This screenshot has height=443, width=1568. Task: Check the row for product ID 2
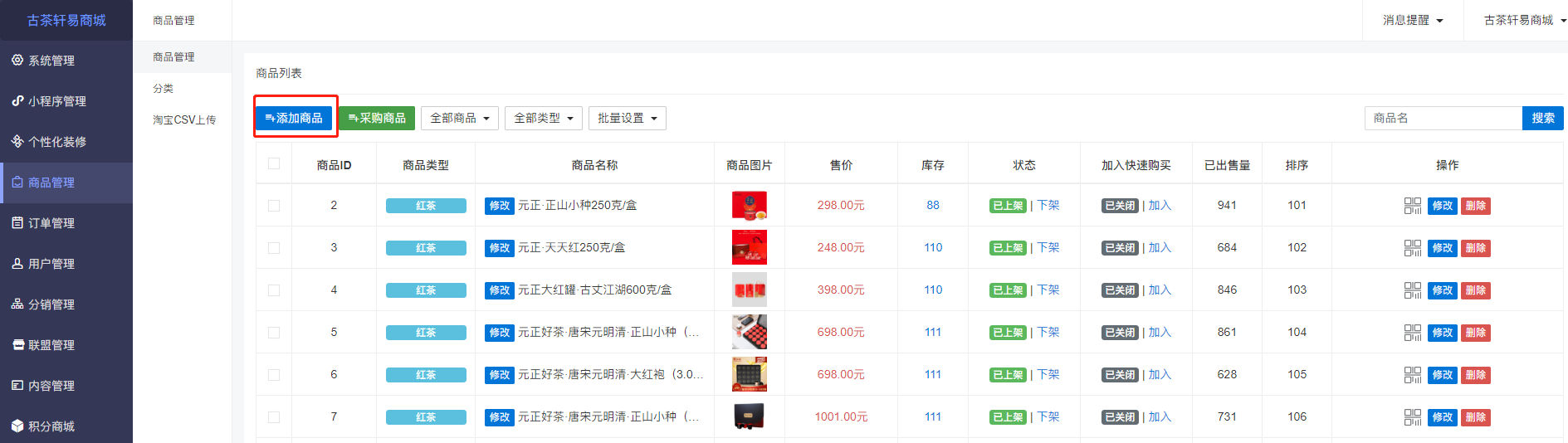(x=274, y=206)
